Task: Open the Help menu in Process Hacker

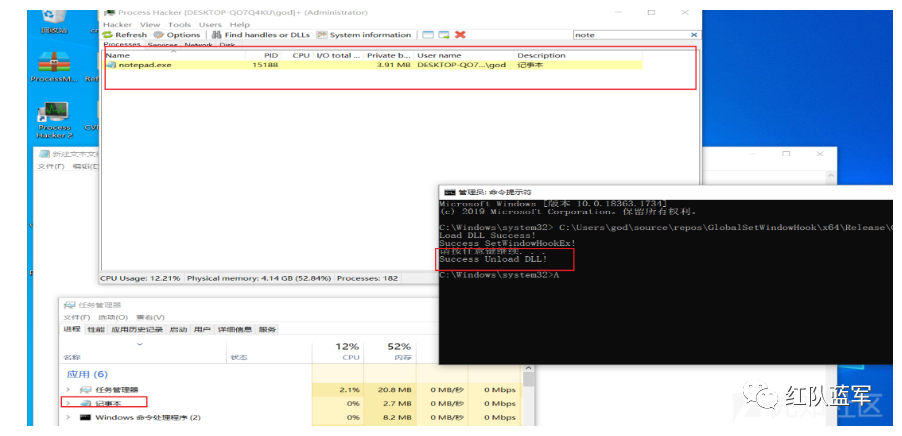Action: [239, 25]
